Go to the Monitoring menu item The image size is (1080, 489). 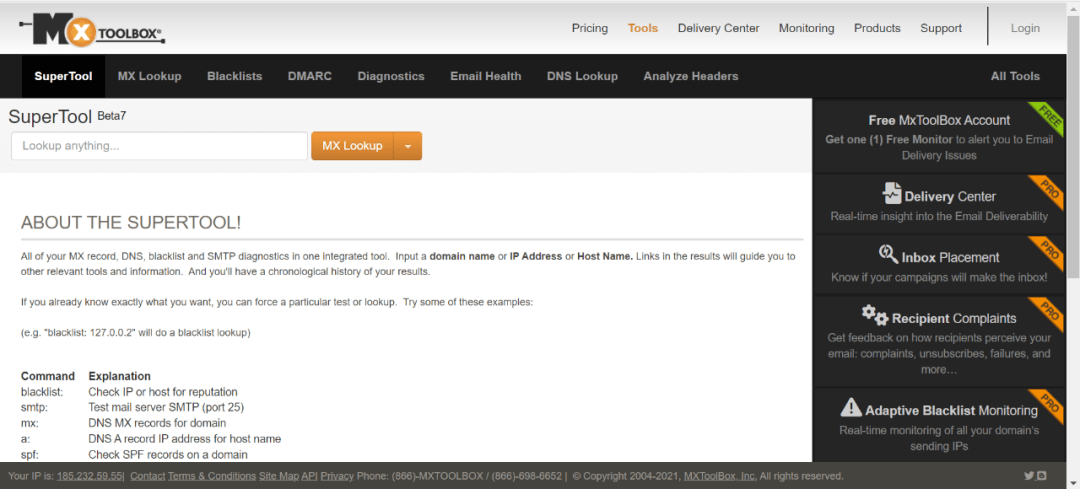pos(807,28)
